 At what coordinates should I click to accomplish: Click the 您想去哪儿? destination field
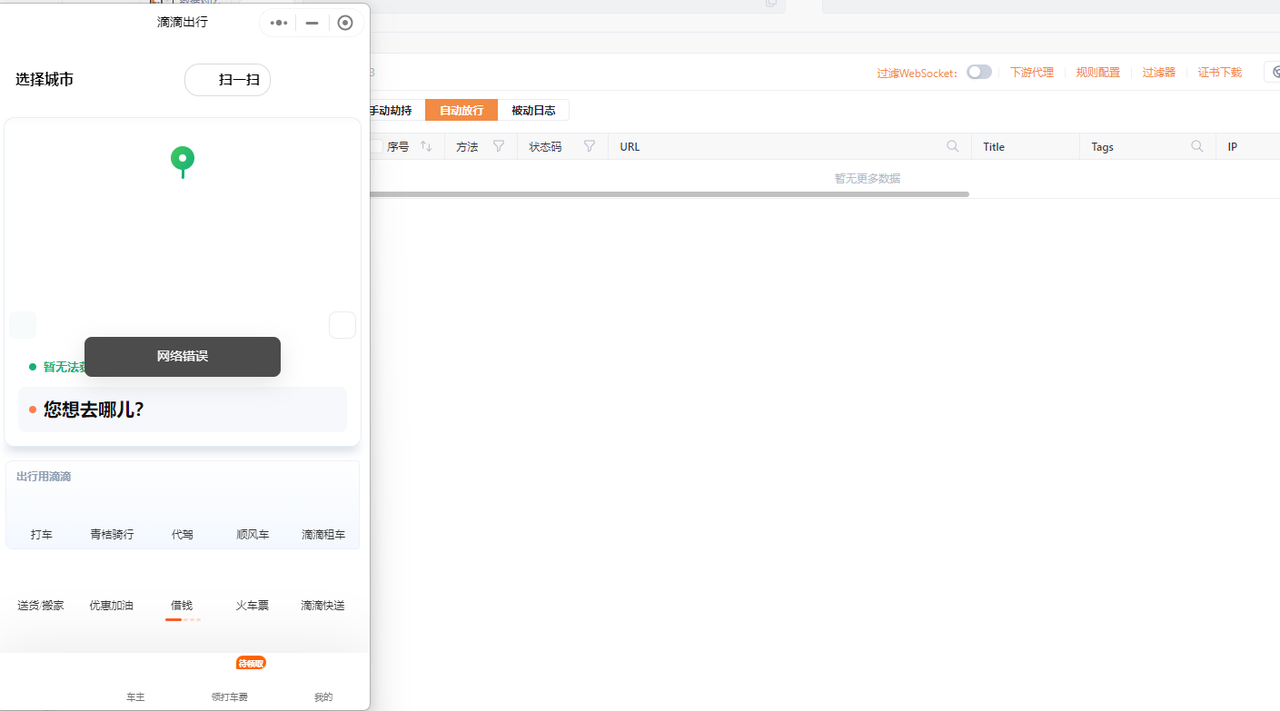(182, 409)
